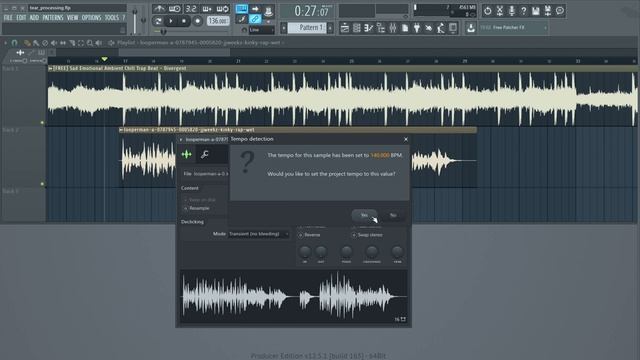Save project with the floppy disk icon
Screen dimensions: 640x360
coord(536,11)
